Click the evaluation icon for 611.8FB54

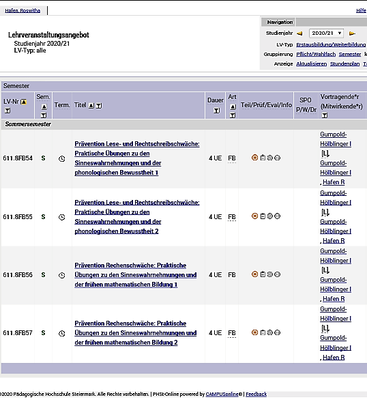[270, 158]
